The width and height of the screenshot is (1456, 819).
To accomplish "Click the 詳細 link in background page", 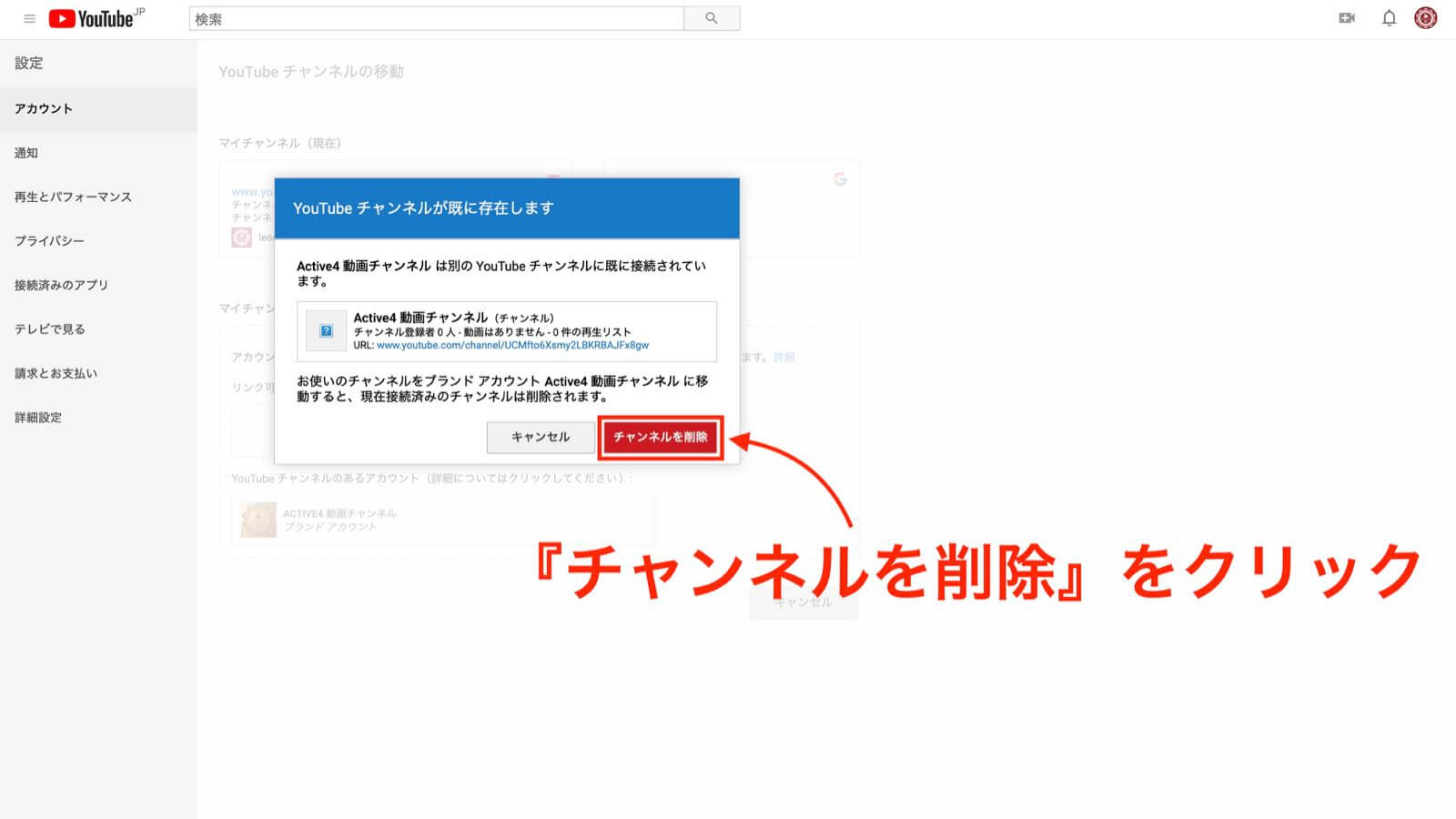I will tap(784, 358).
